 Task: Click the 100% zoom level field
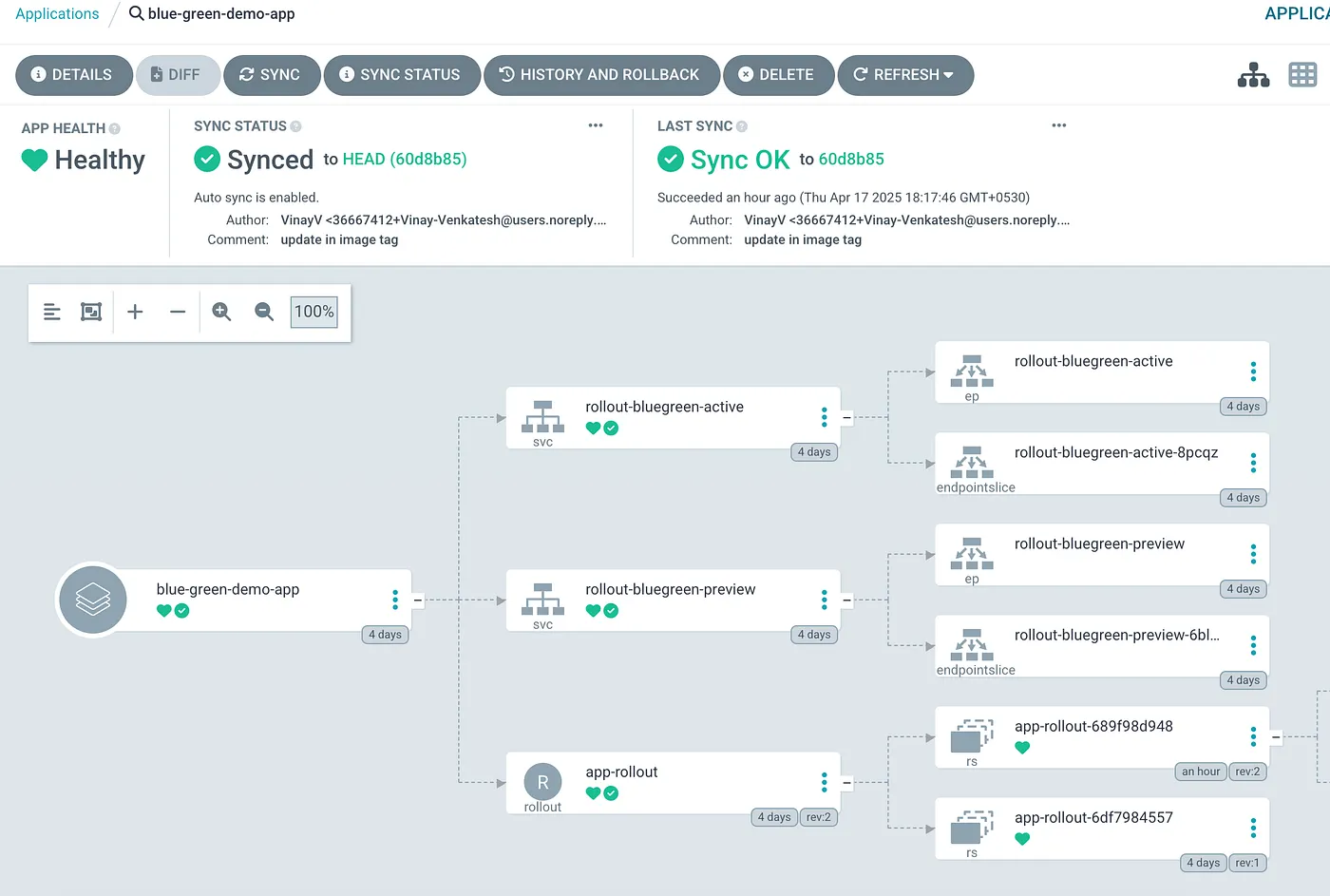point(313,312)
